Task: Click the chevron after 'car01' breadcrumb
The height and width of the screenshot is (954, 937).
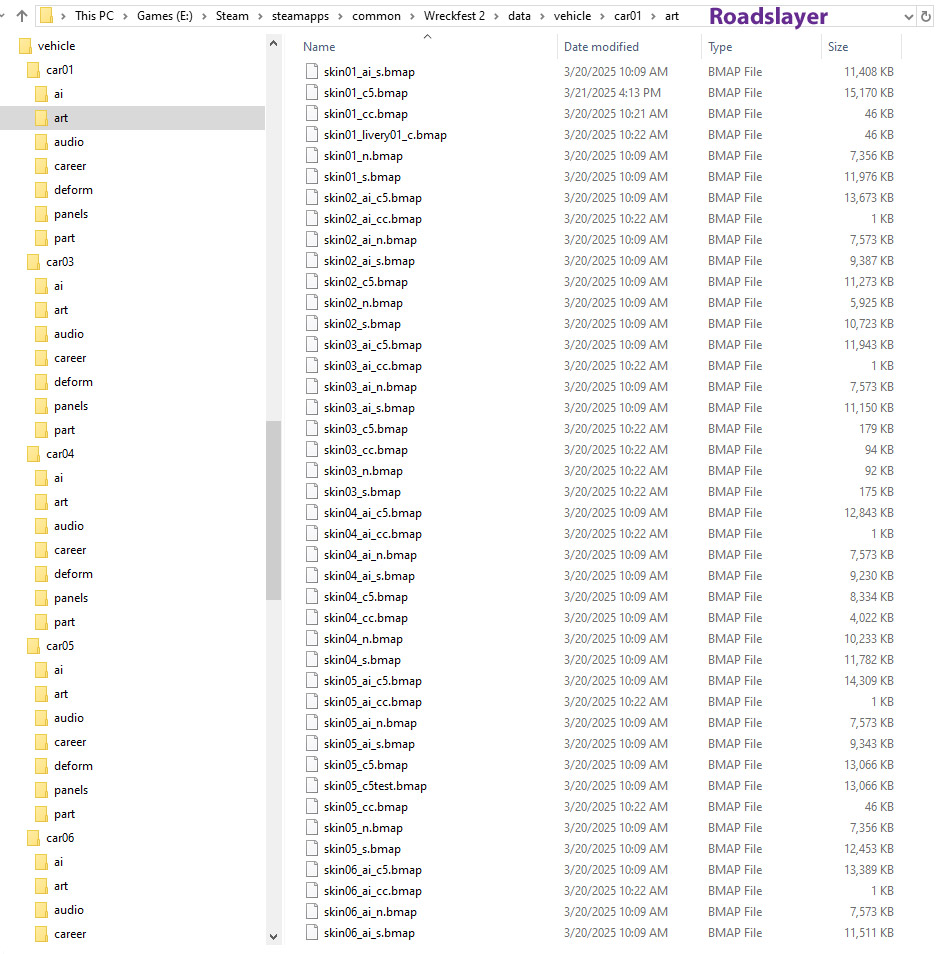Action: tap(653, 16)
